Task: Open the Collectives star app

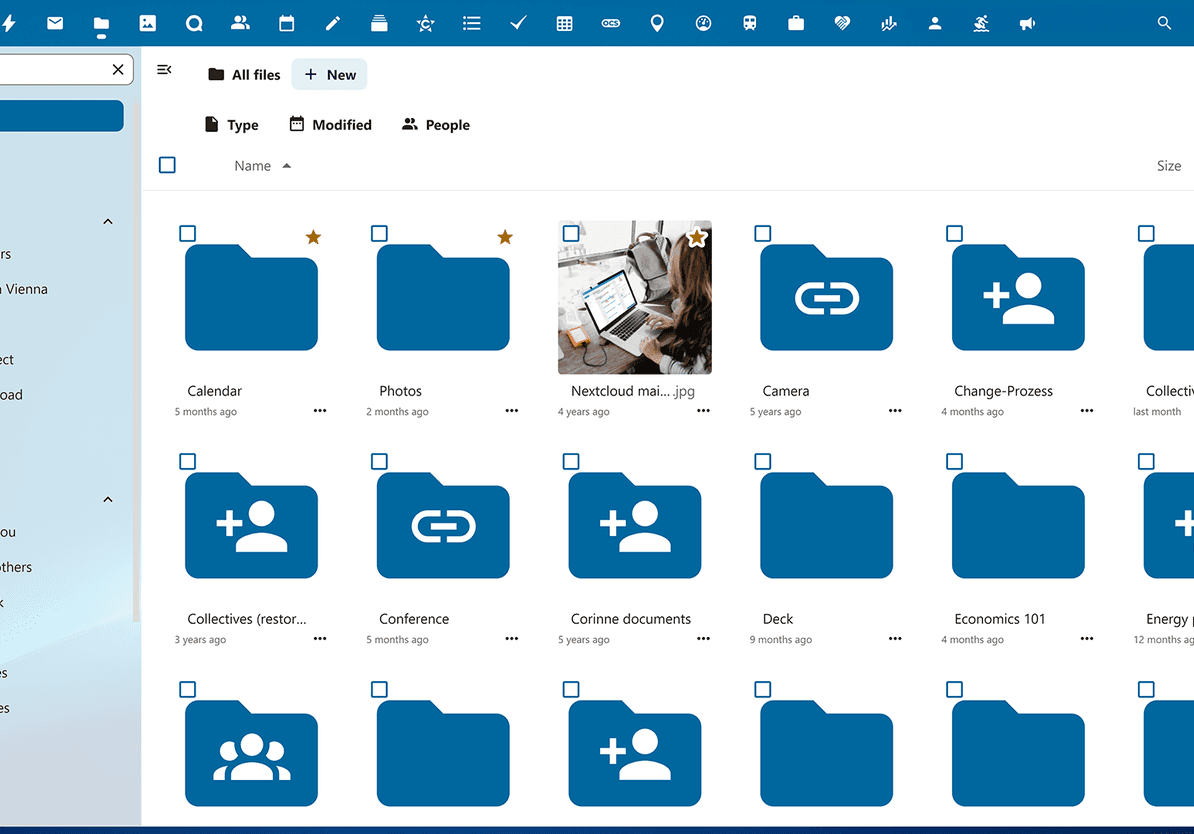Action: pos(426,24)
